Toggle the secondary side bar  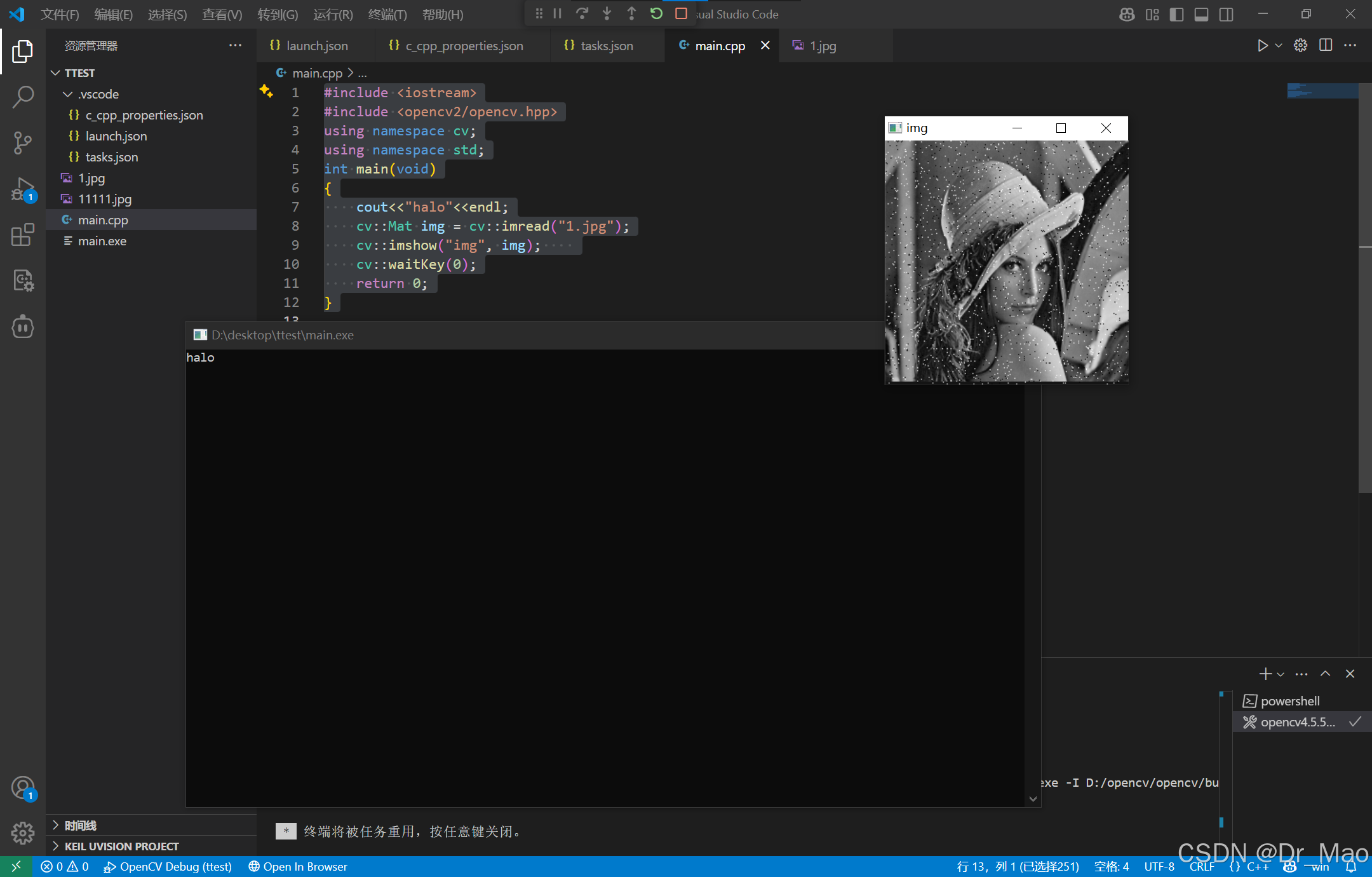point(1226,14)
